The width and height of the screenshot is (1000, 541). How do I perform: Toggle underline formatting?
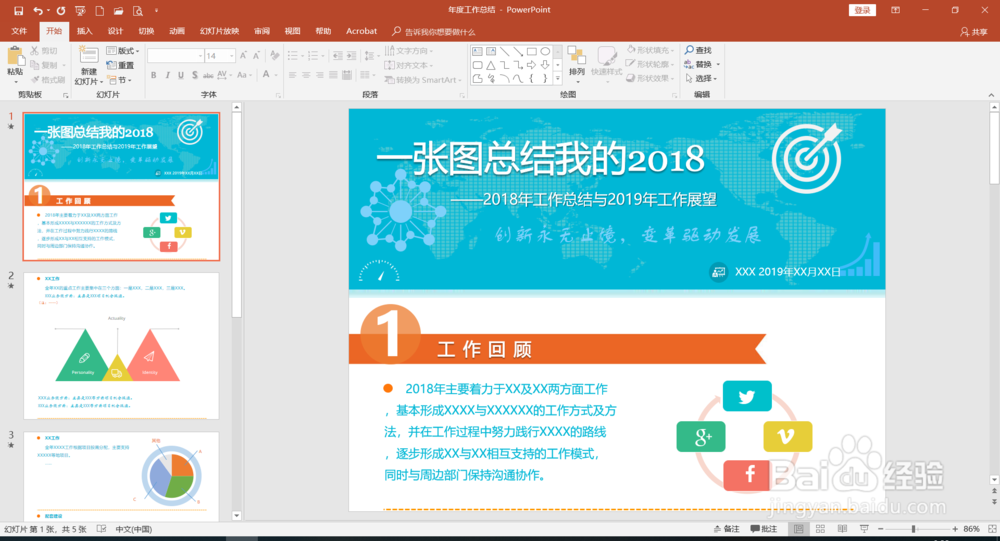[181, 75]
